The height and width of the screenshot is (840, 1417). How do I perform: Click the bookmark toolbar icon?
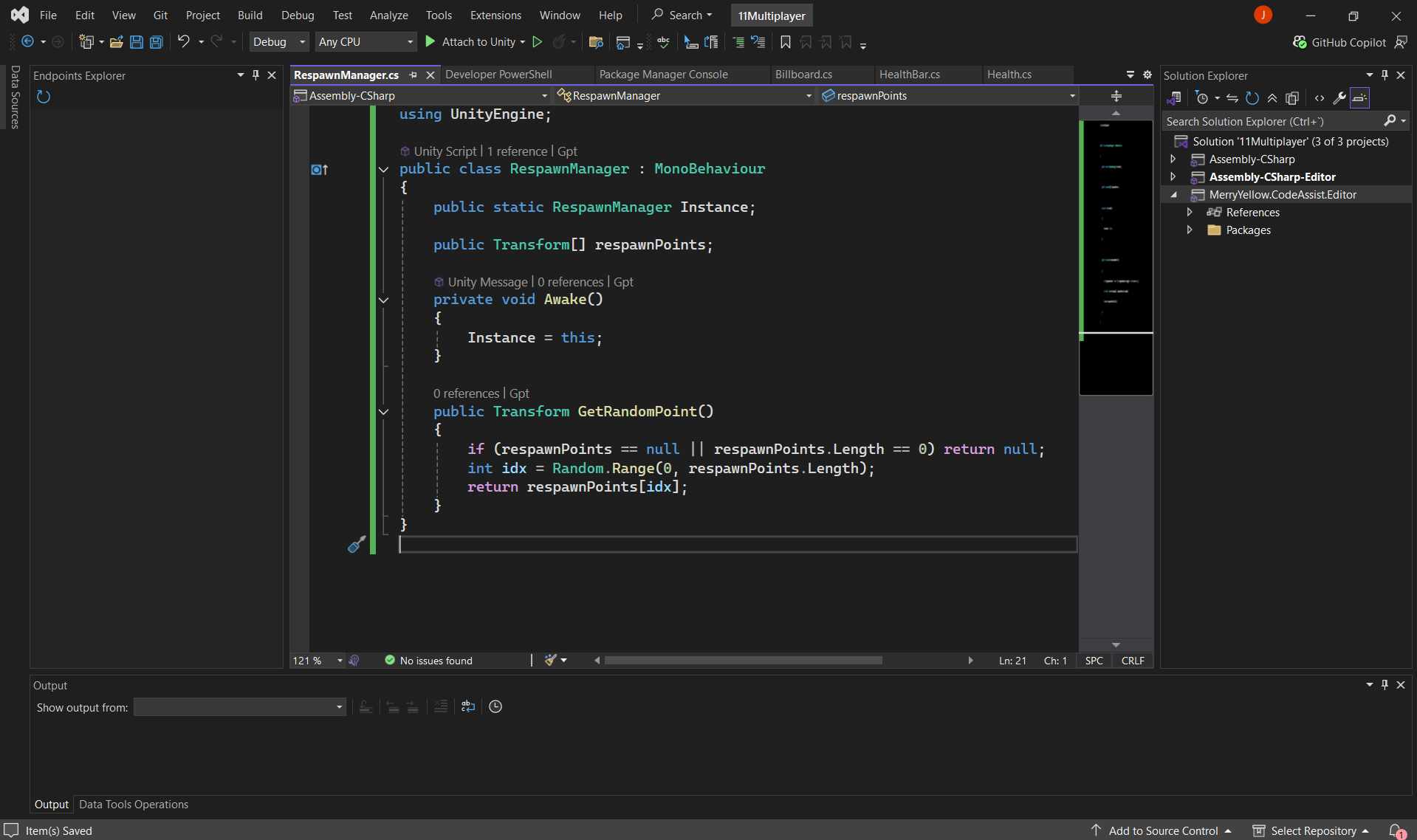pos(786,42)
